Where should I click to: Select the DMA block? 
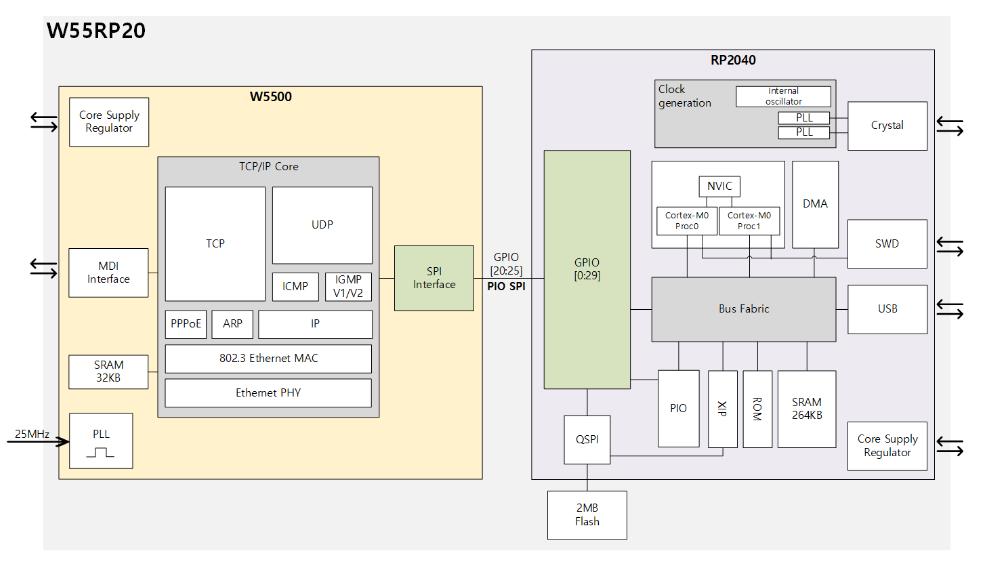tap(815, 204)
